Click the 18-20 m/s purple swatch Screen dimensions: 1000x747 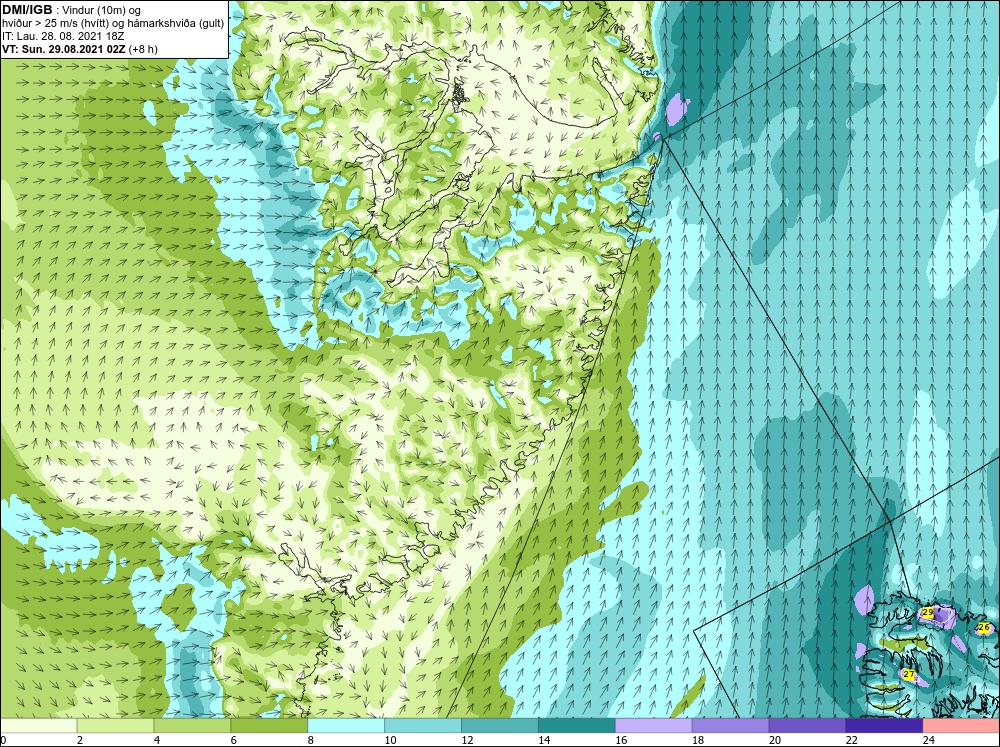[730, 725]
